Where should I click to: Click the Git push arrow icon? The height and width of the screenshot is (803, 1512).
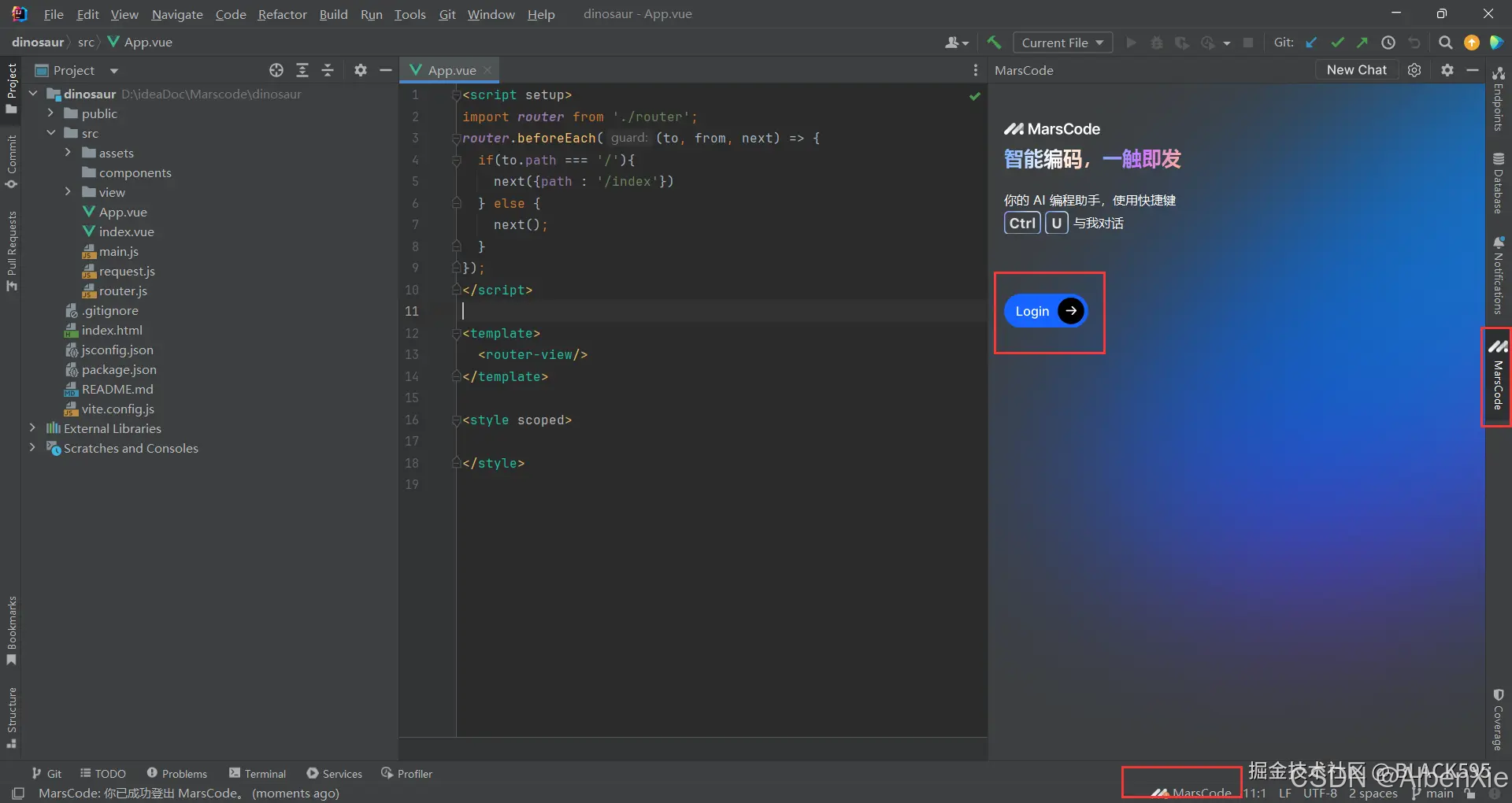1362,43
